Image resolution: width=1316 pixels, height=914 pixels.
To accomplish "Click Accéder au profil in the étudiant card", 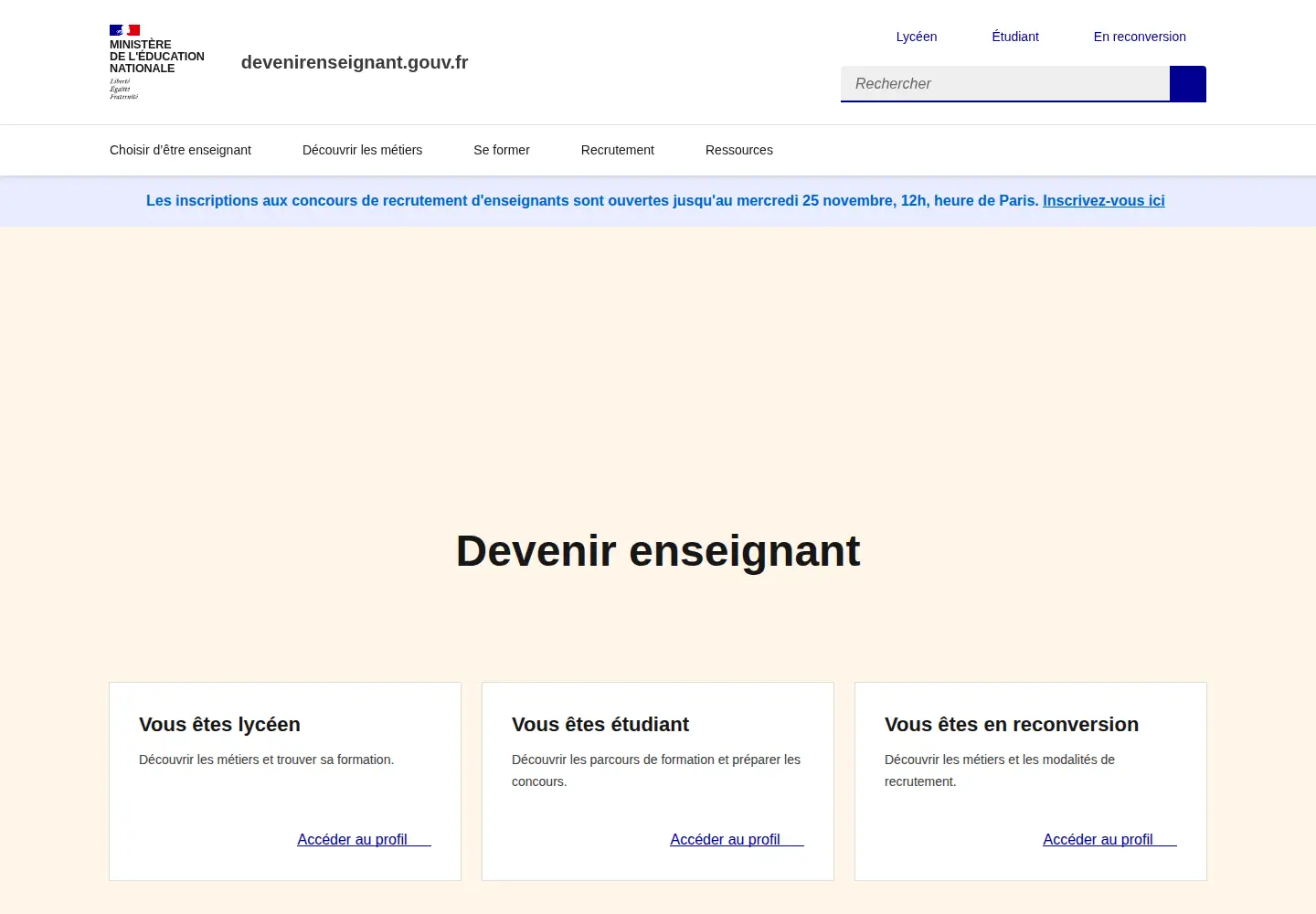I will 737,839.
